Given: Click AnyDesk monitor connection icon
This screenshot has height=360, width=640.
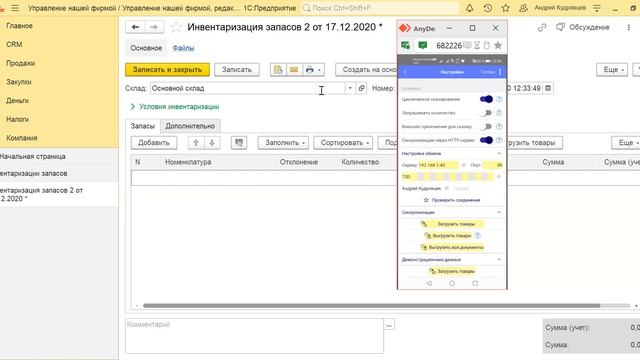Looking at the screenshot, I should click(405, 45).
